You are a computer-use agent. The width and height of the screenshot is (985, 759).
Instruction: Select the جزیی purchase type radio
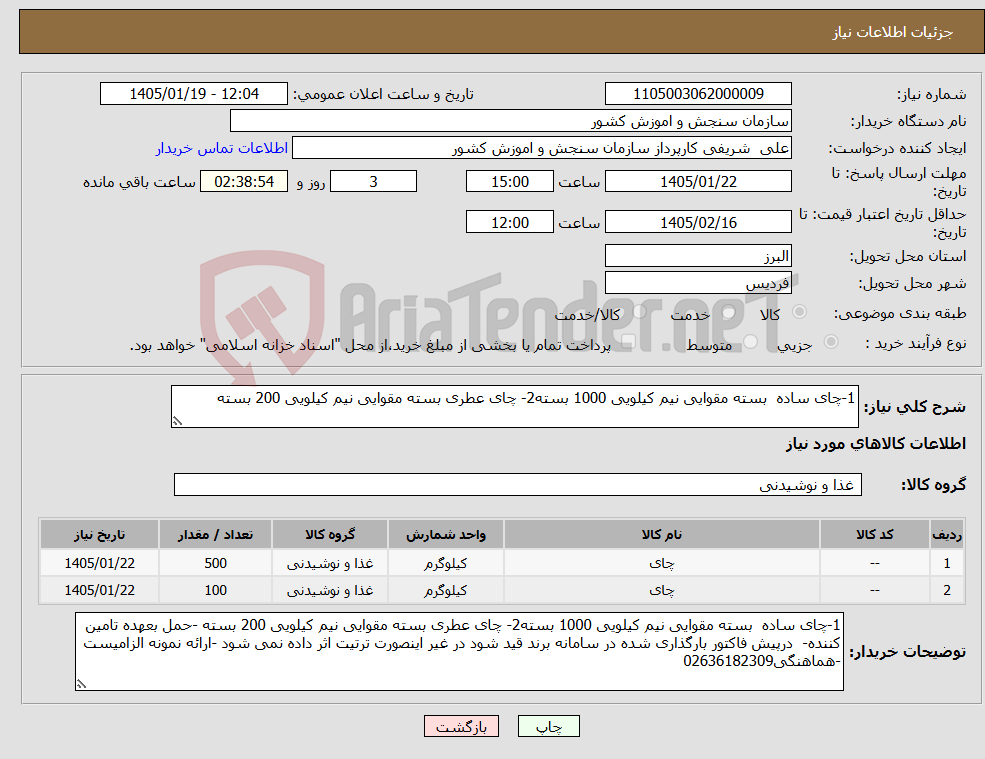point(830,342)
